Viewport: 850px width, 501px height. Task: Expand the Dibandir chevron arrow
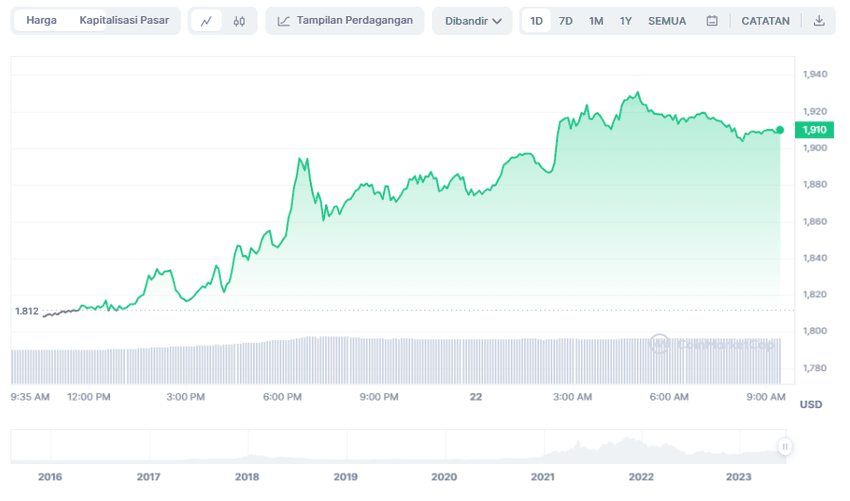[497, 21]
